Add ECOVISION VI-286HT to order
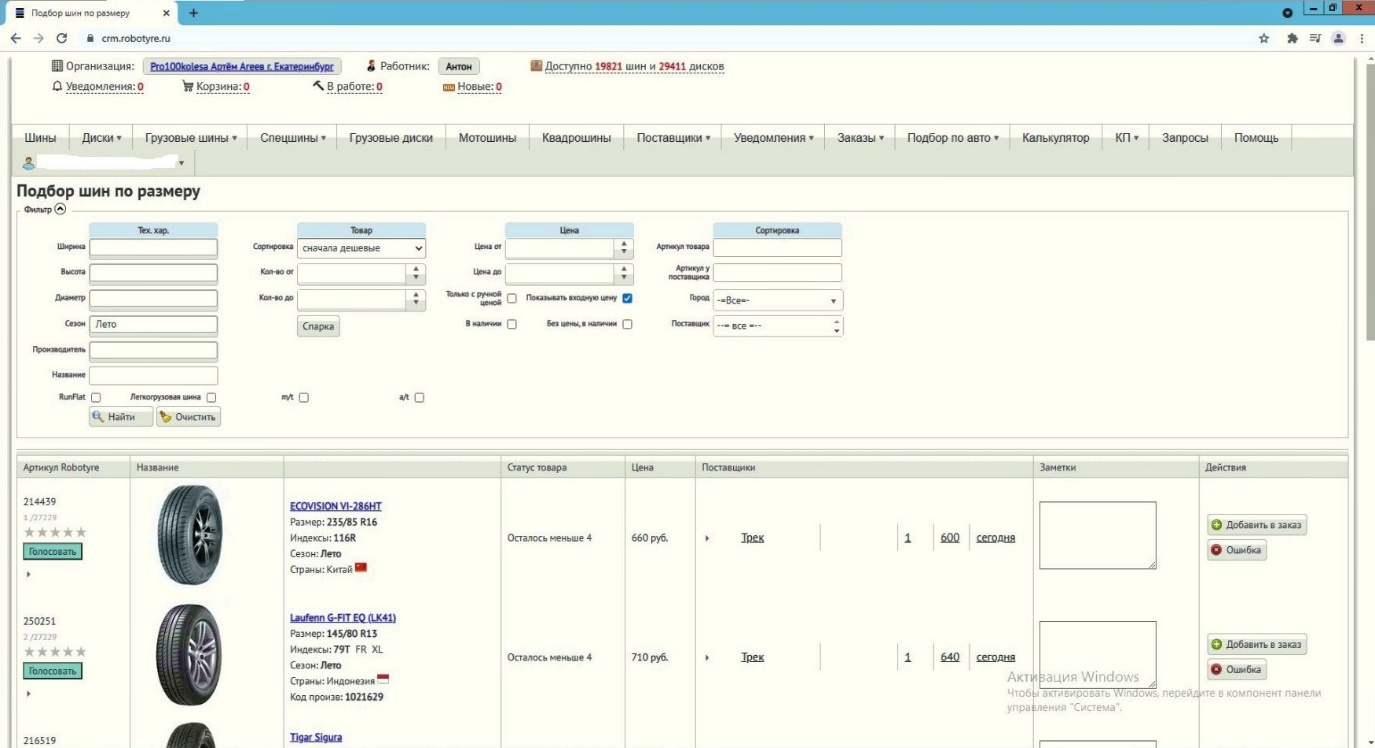This screenshot has width=1375, height=748. pyautogui.click(x=1258, y=525)
